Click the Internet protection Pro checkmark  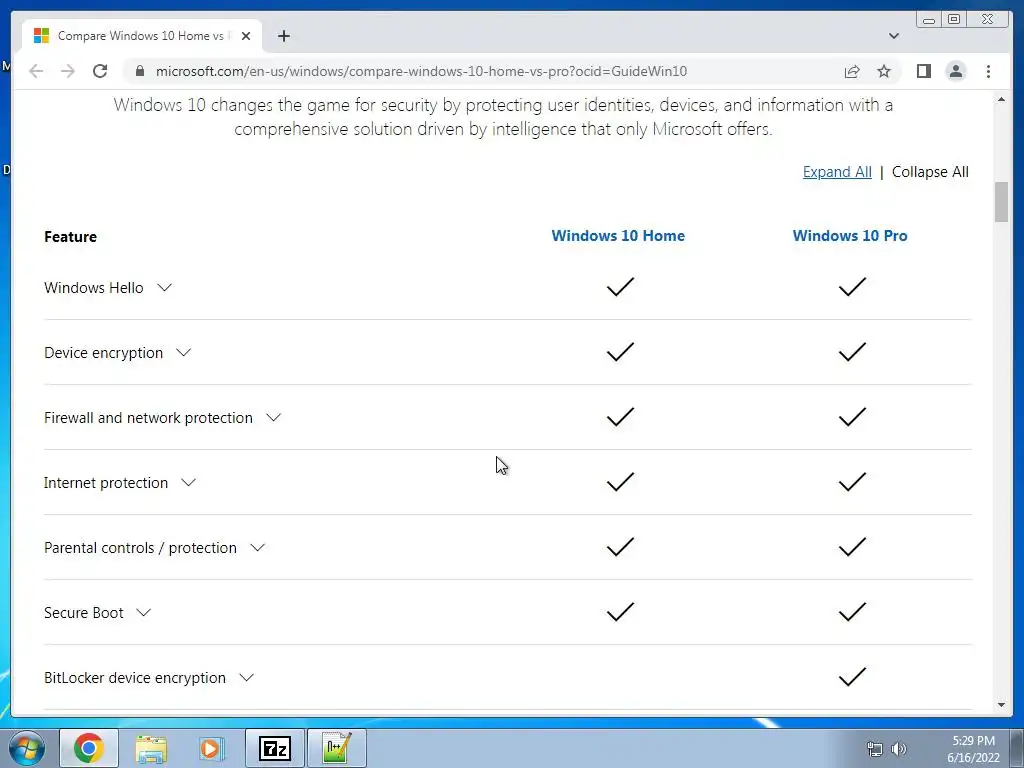coord(852,481)
